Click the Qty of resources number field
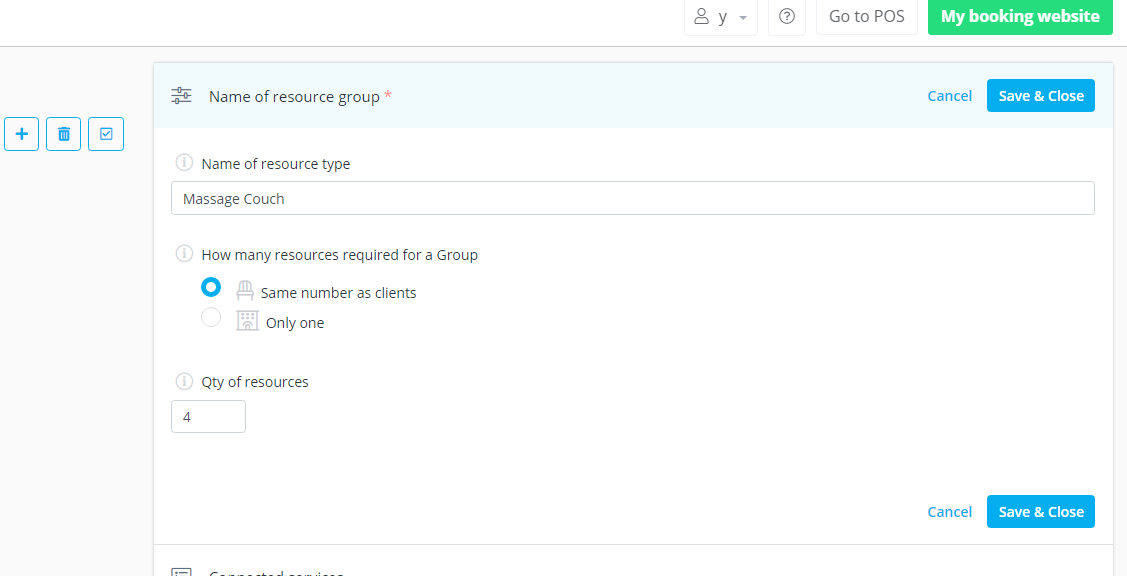Viewport: 1127px width, 576px height. tap(208, 417)
